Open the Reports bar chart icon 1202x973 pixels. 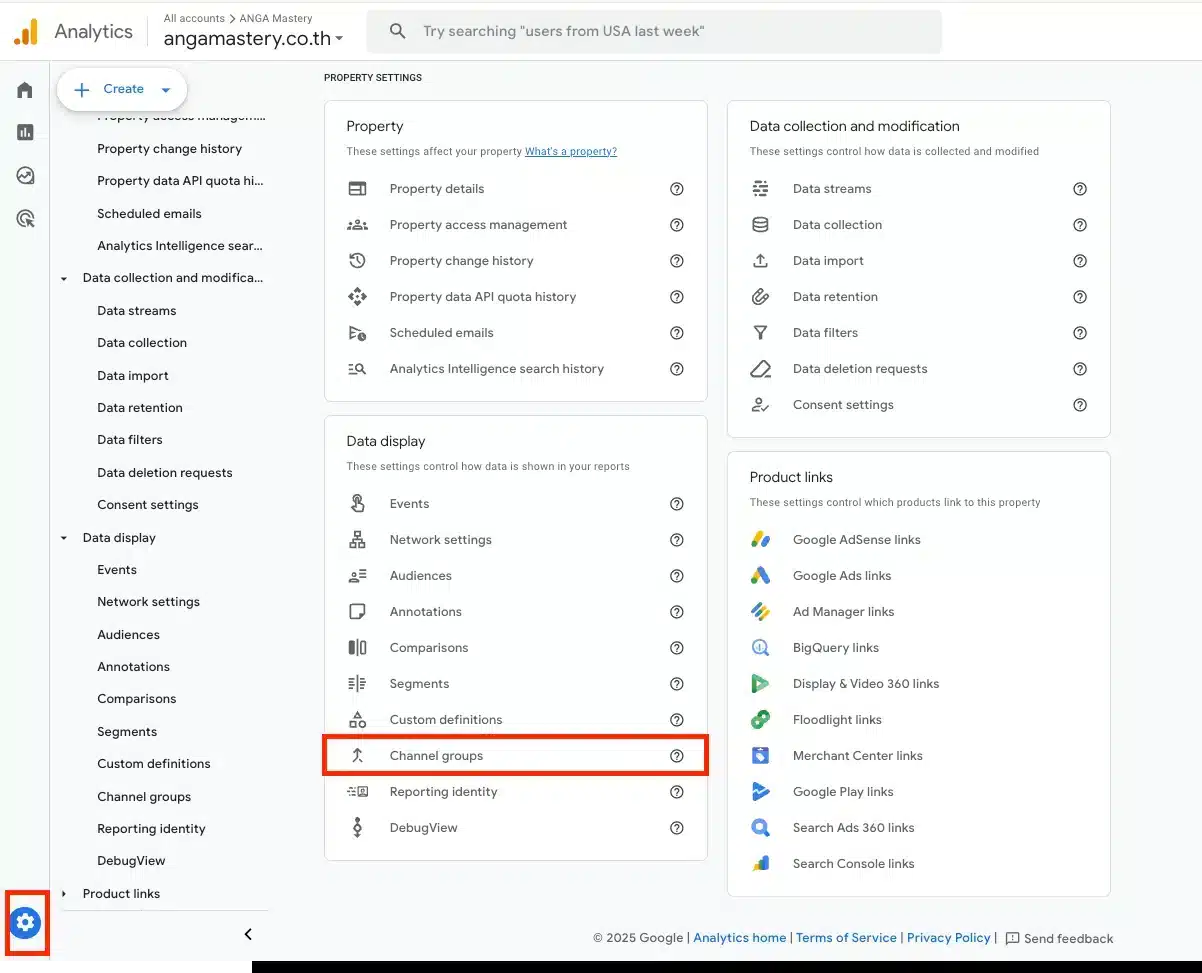[25, 132]
